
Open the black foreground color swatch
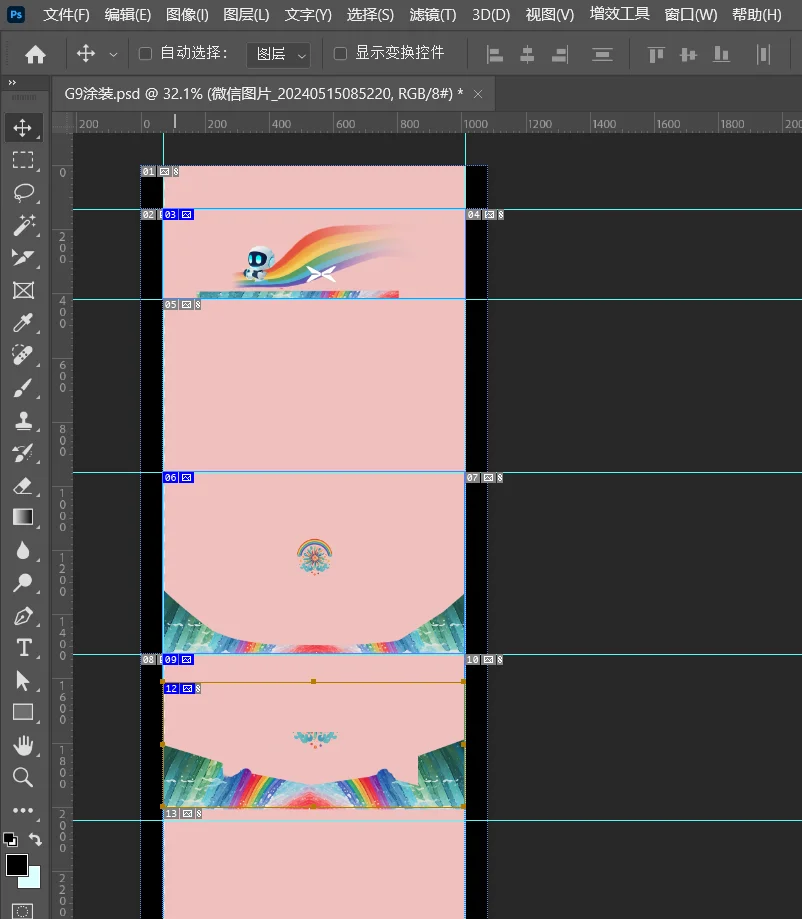click(16, 864)
